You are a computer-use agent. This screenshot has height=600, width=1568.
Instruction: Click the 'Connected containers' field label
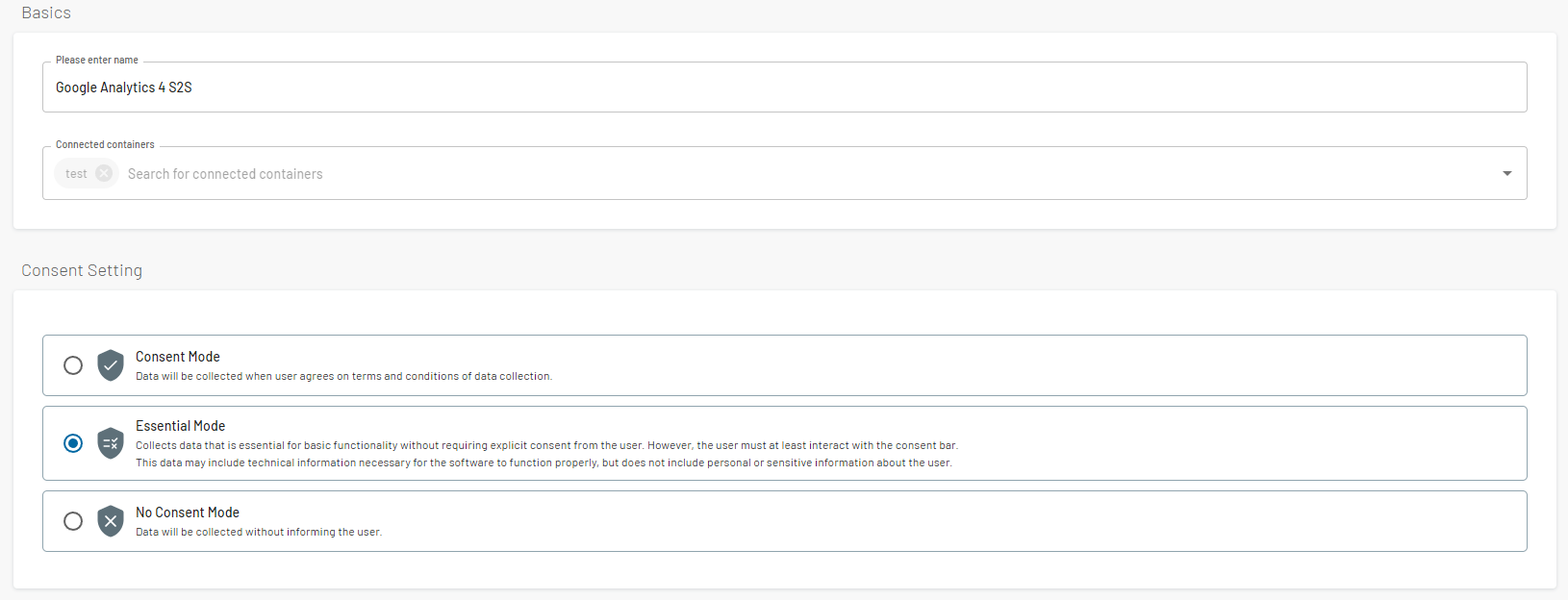[105, 144]
